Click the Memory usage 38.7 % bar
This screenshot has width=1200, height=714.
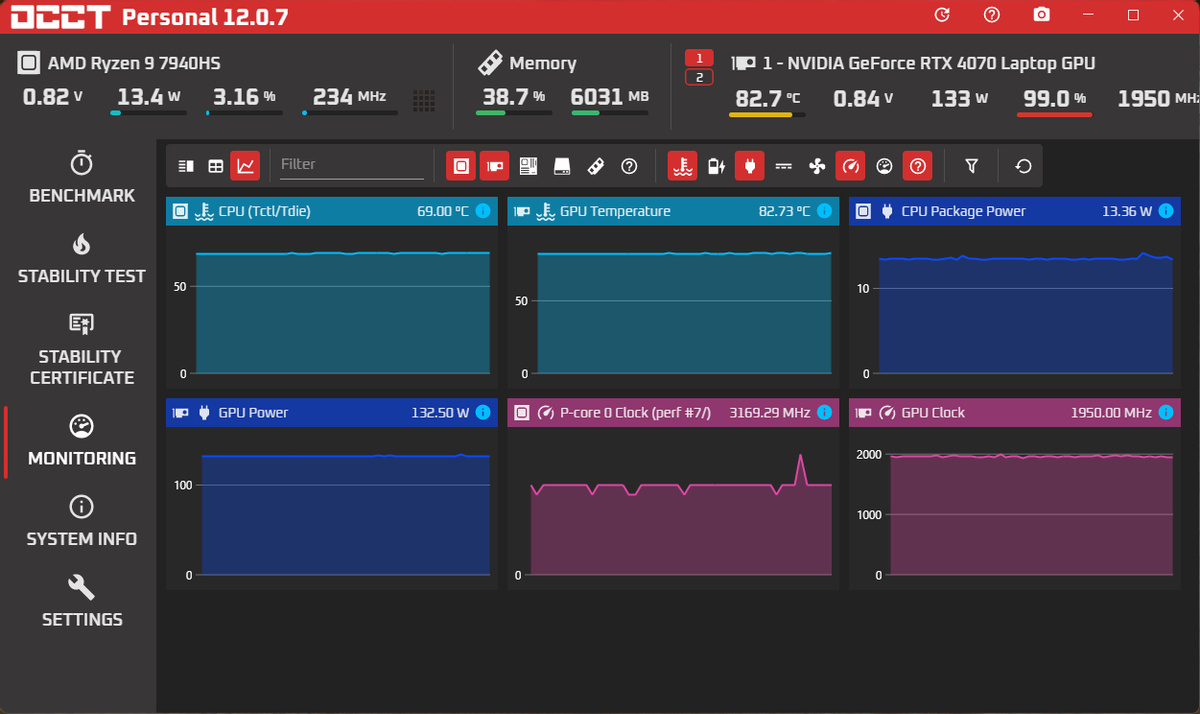tap(512, 113)
